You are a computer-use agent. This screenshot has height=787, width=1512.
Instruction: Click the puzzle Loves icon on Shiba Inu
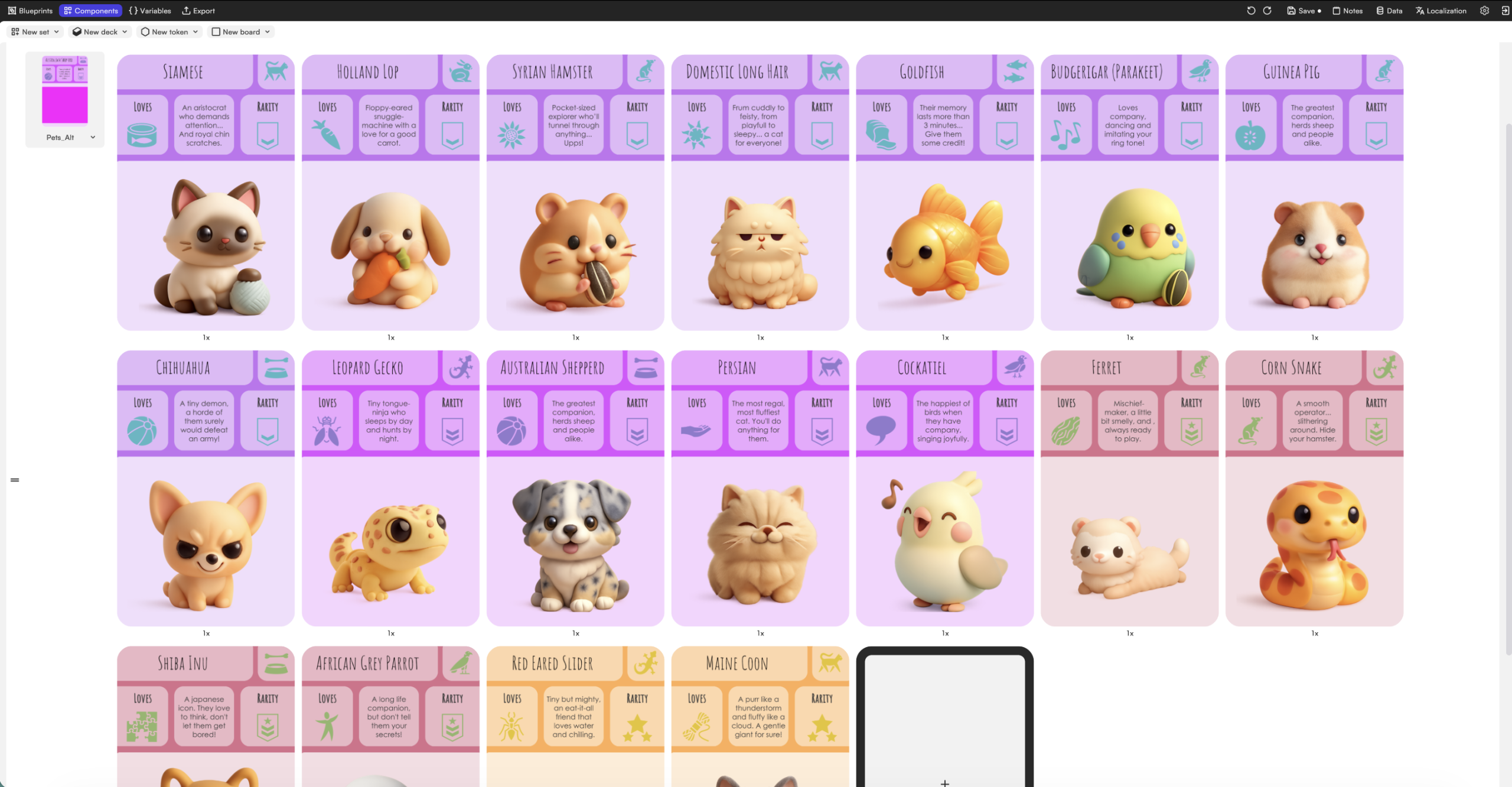(142, 726)
